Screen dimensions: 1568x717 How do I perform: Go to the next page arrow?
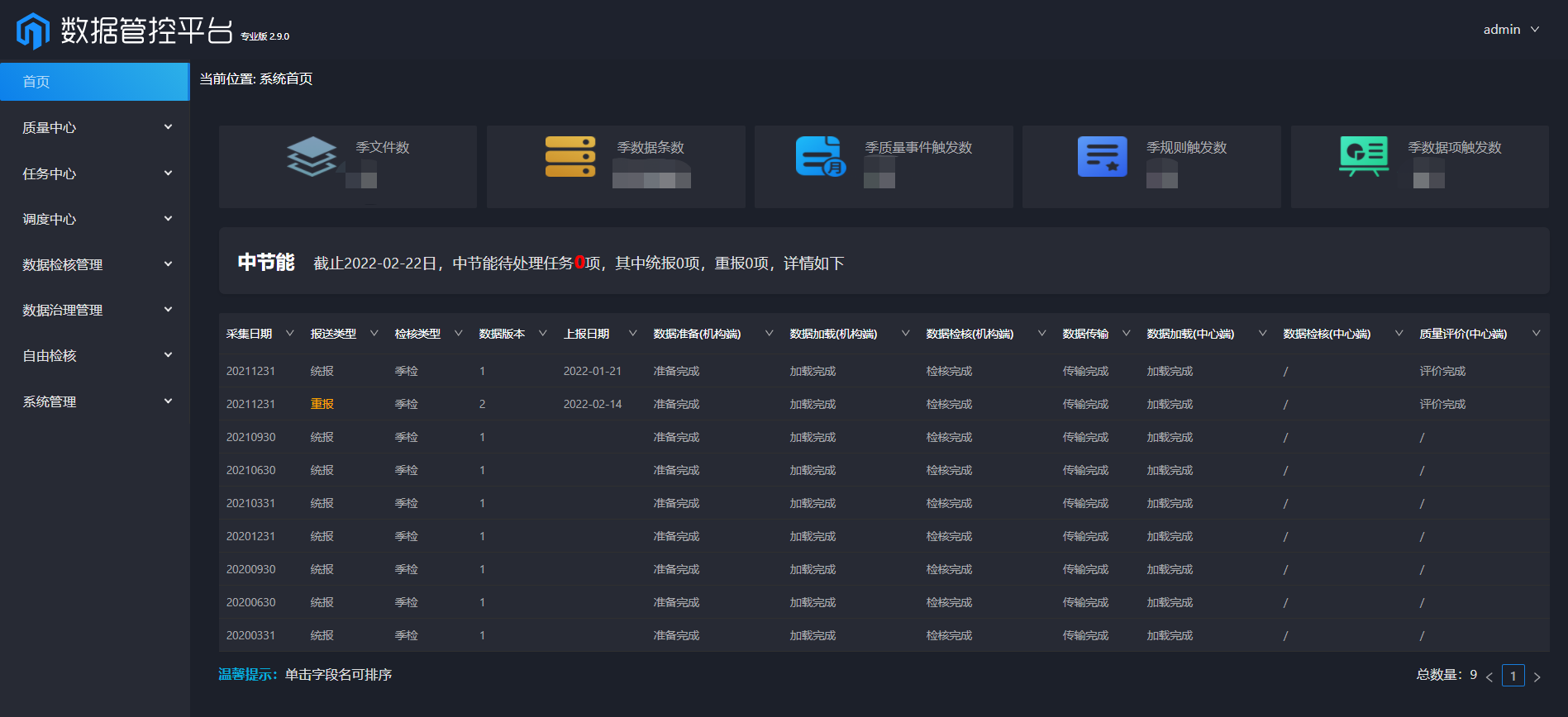click(x=1537, y=677)
